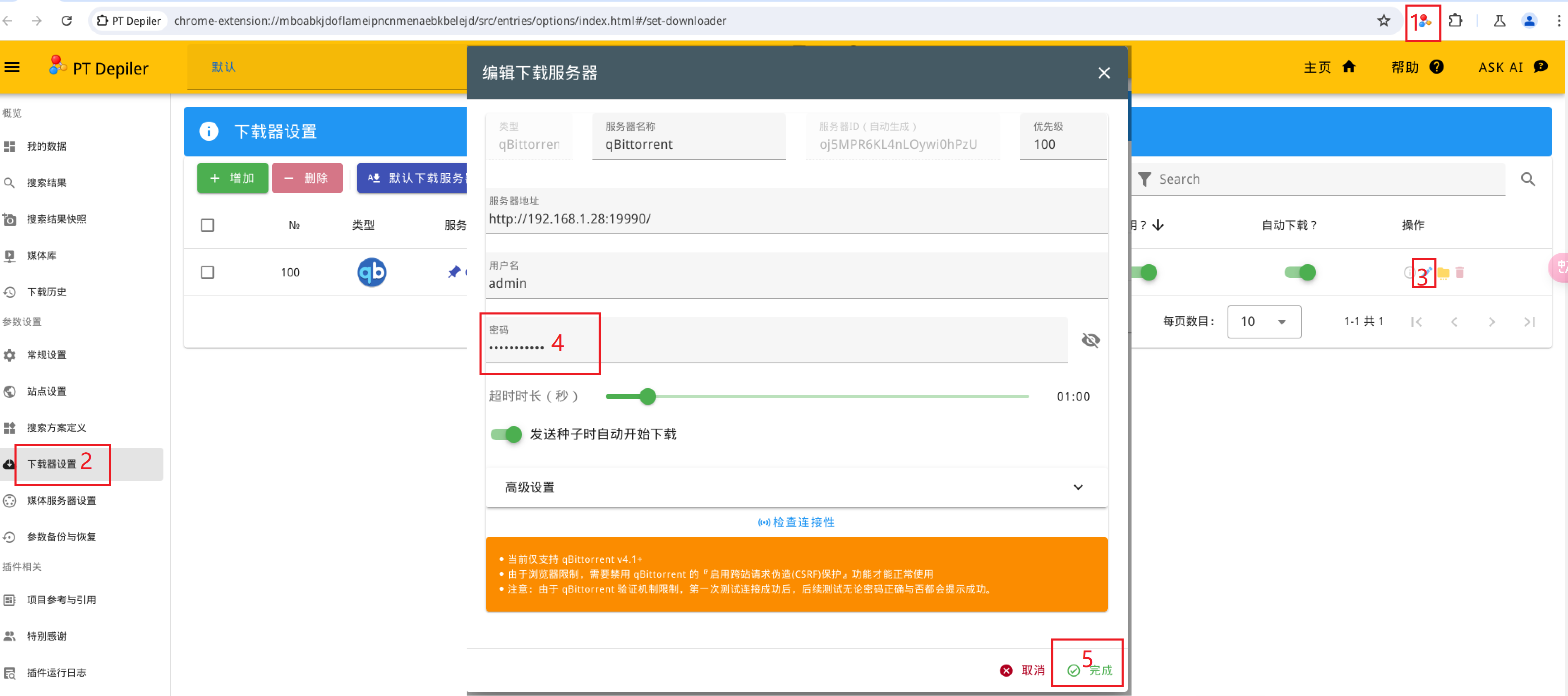Go to the next table page

[1492, 322]
